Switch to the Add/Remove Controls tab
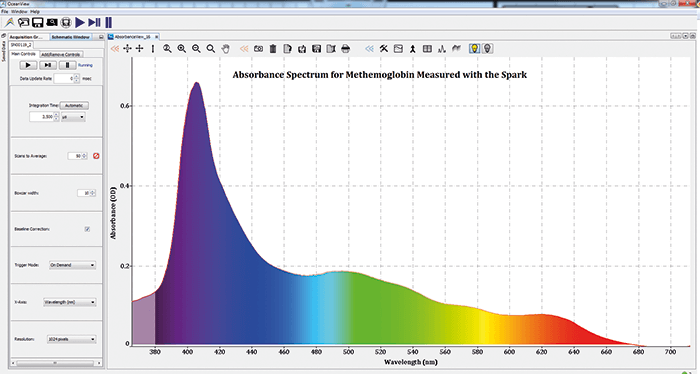 (x=61, y=54)
